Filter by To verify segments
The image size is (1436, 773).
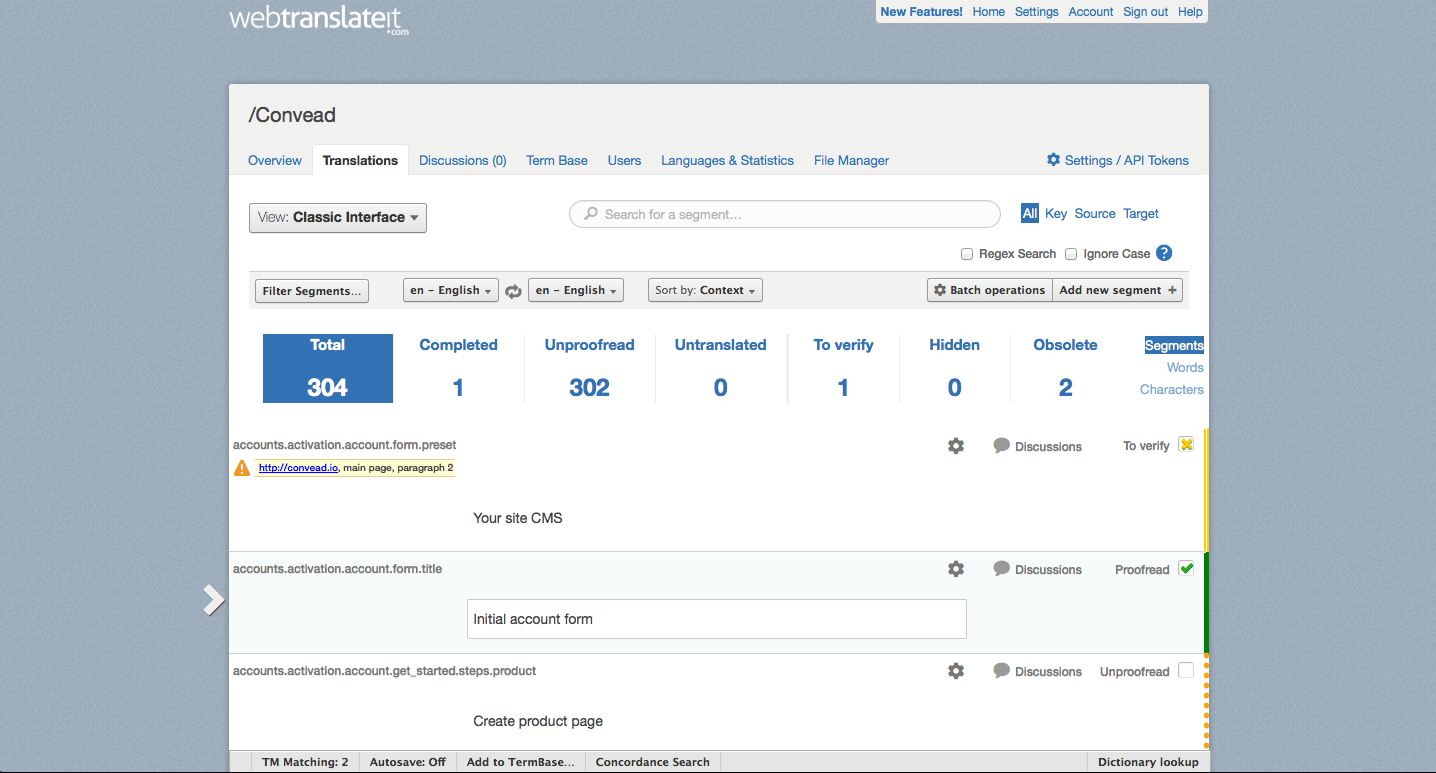pos(843,368)
